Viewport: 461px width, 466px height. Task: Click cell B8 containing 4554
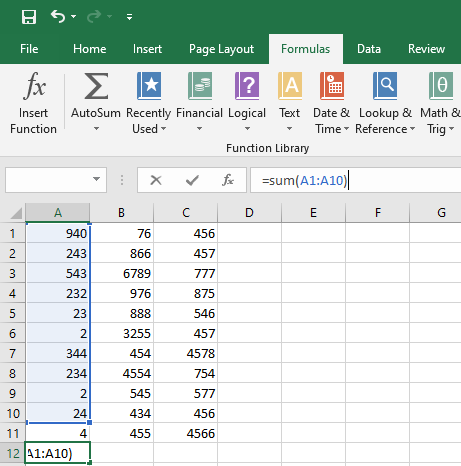pos(121,373)
